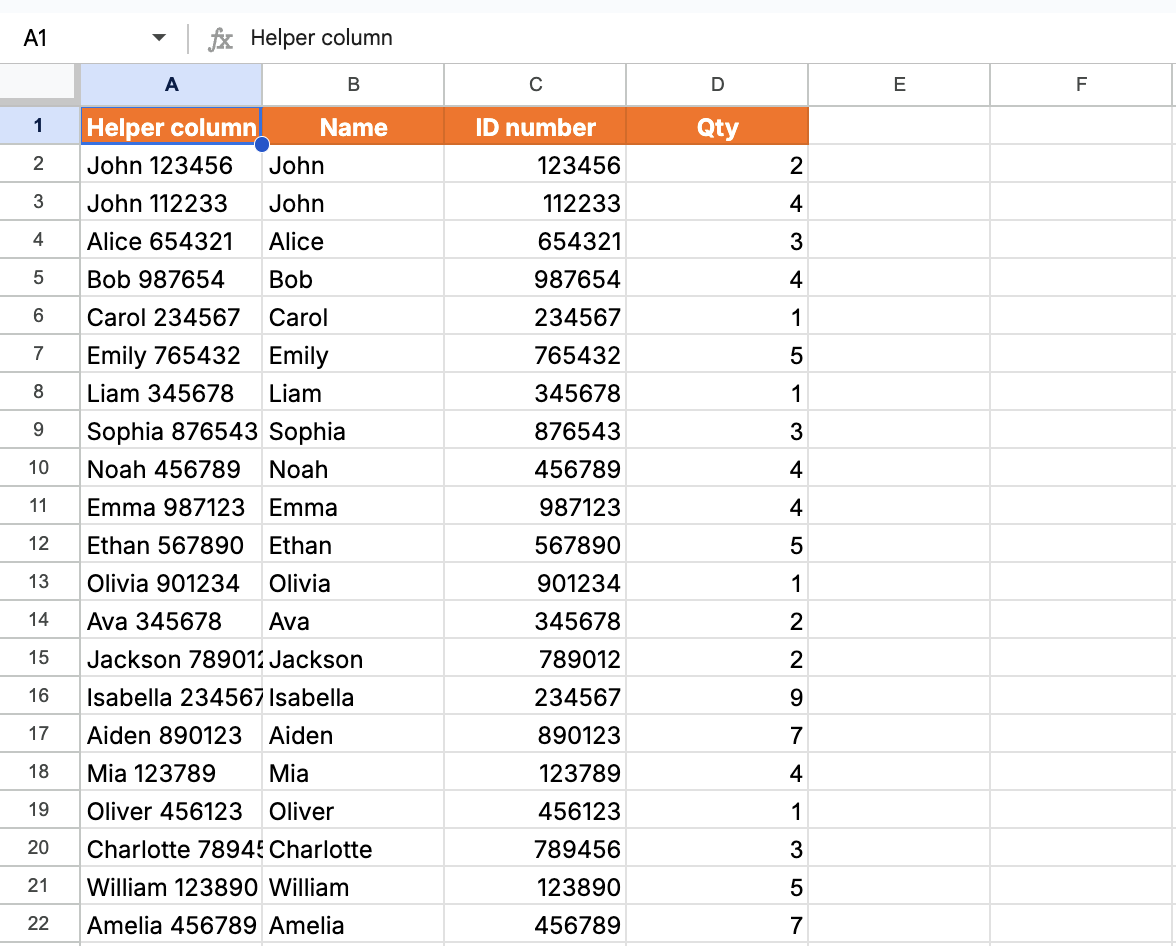Screen dimensions: 1176x946
Task: Select column E header
Action: (x=899, y=85)
